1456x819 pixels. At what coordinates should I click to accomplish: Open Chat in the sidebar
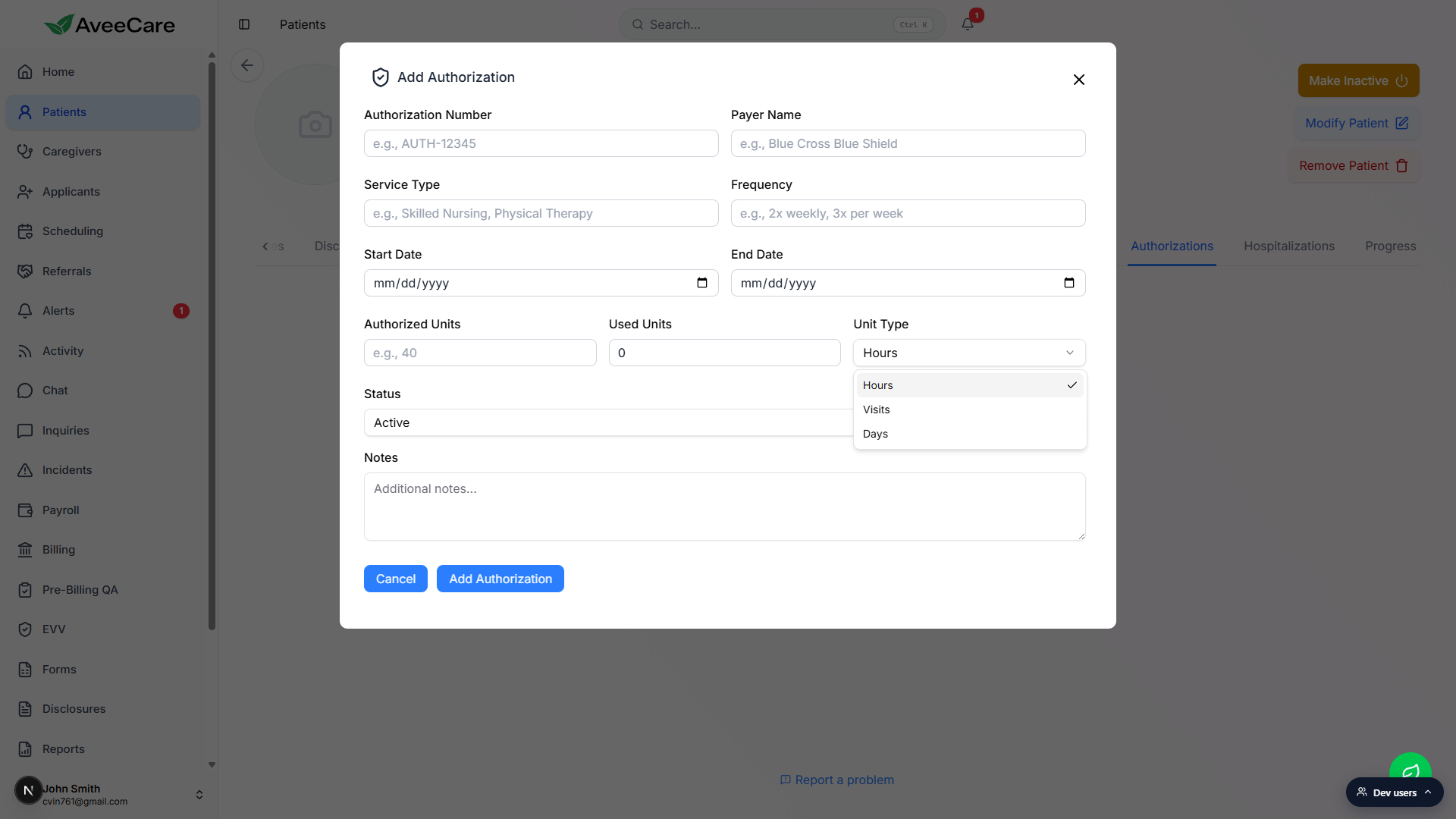[103, 391]
